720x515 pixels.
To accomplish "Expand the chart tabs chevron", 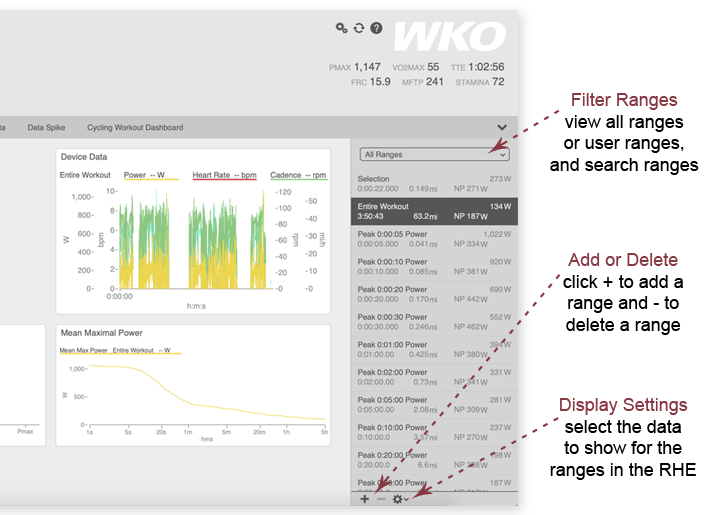I will pyautogui.click(x=502, y=127).
